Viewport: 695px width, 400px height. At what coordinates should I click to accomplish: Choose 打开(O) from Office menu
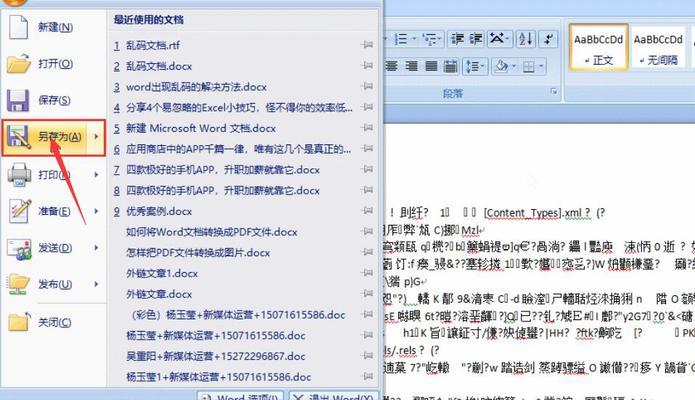[x=53, y=64]
